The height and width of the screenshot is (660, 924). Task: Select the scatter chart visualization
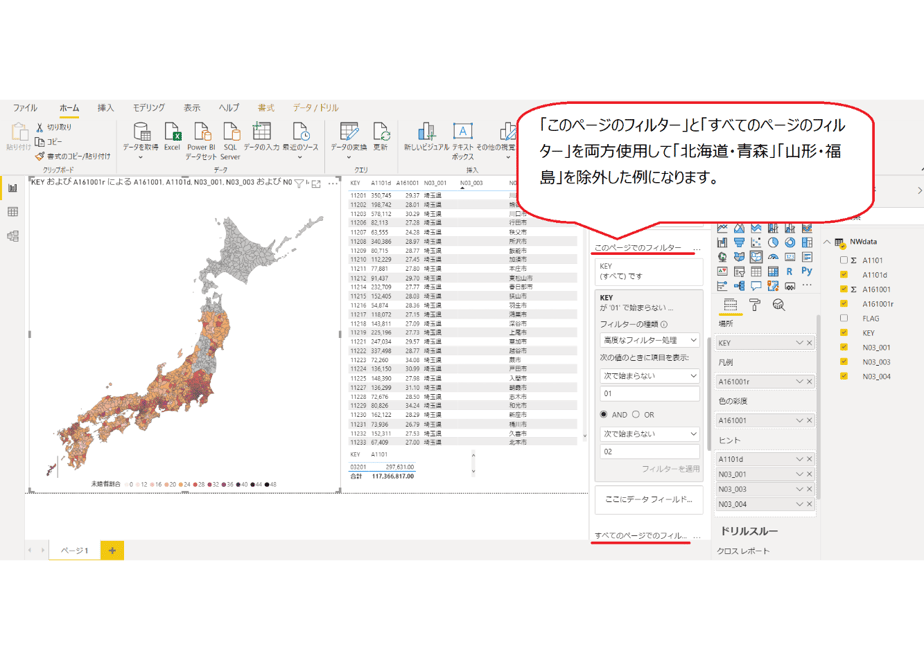point(756,242)
